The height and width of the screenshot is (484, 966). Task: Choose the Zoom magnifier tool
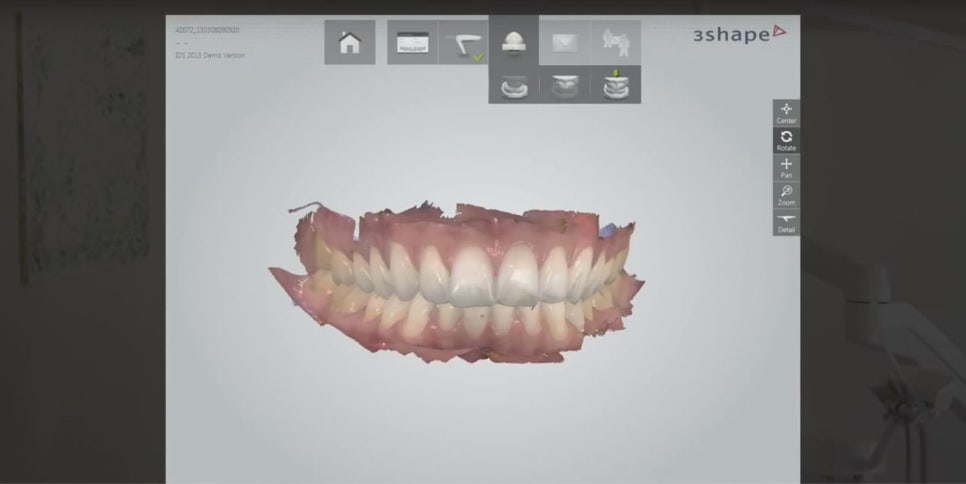786,195
